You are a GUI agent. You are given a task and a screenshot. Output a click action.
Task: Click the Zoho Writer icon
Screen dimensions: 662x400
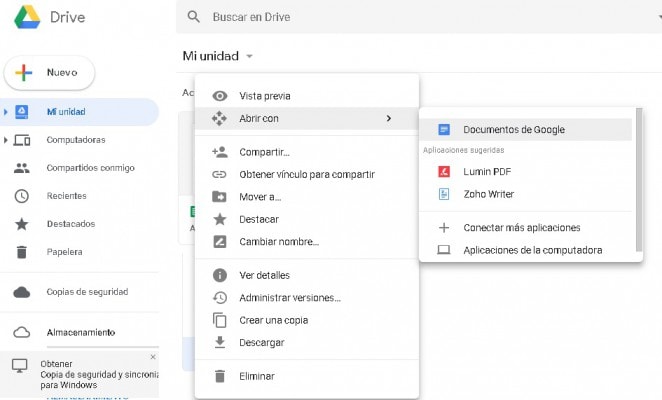pos(444,194)
